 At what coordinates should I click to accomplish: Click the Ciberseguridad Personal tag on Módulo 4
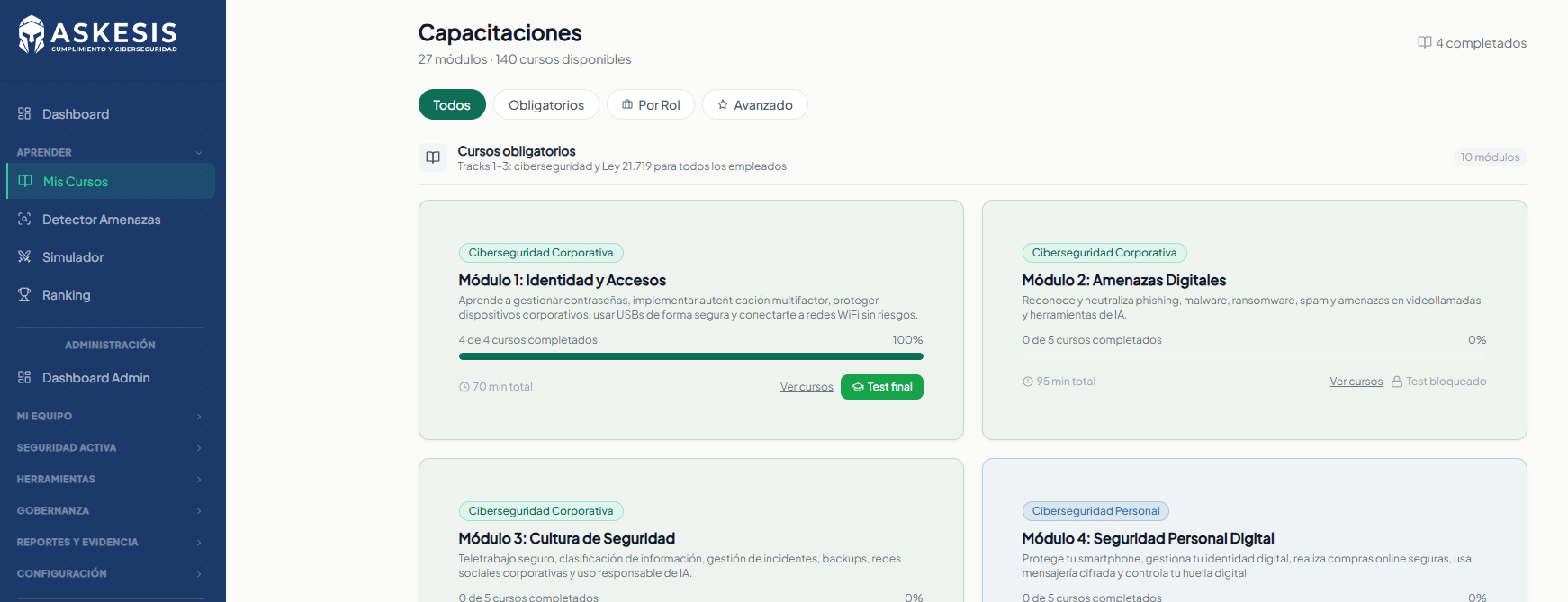[1095, 511]
